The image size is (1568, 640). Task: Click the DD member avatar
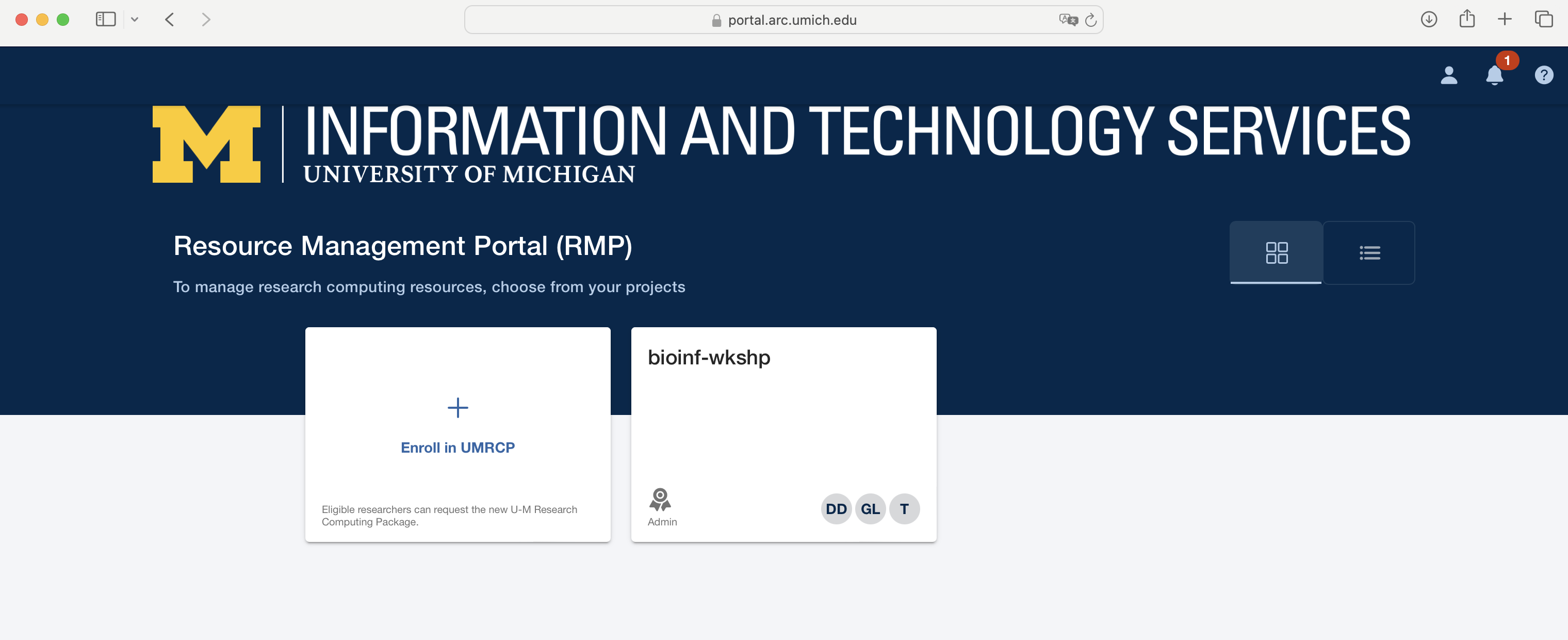coord(836,509)
